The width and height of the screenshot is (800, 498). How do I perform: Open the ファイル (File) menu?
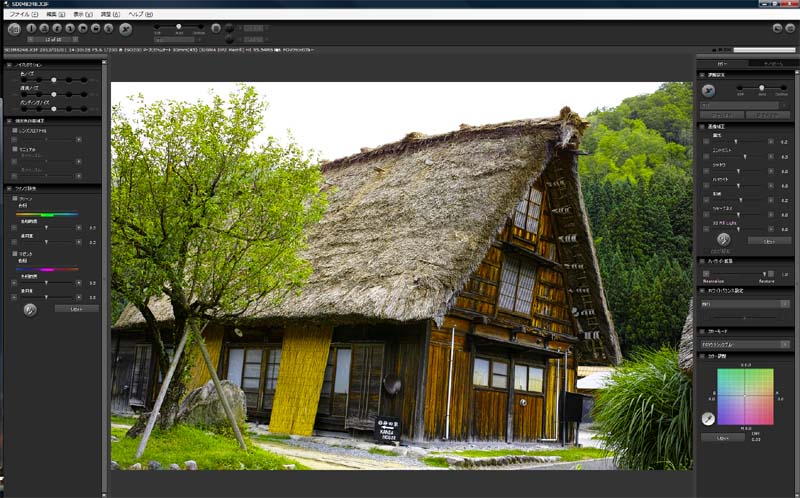(23, 14)
